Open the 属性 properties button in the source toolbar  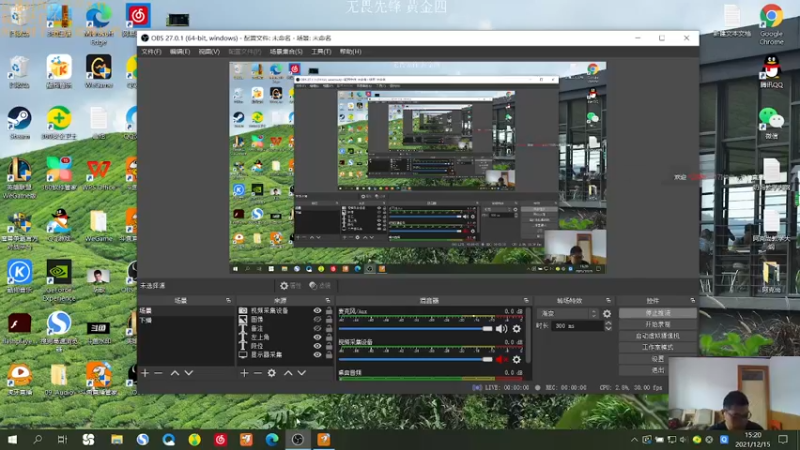(x=291, y=286)
